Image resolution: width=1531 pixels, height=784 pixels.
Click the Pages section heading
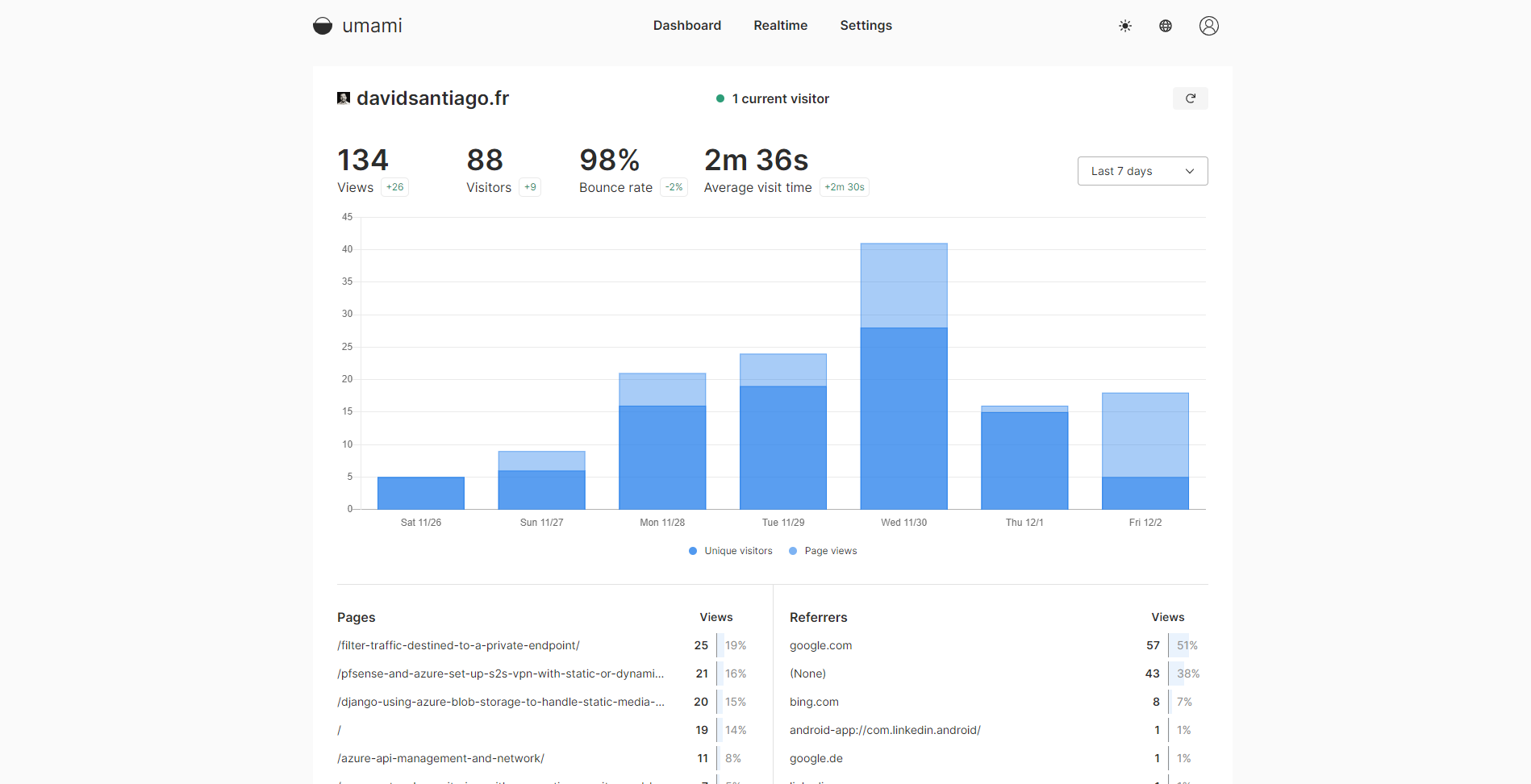357,617
